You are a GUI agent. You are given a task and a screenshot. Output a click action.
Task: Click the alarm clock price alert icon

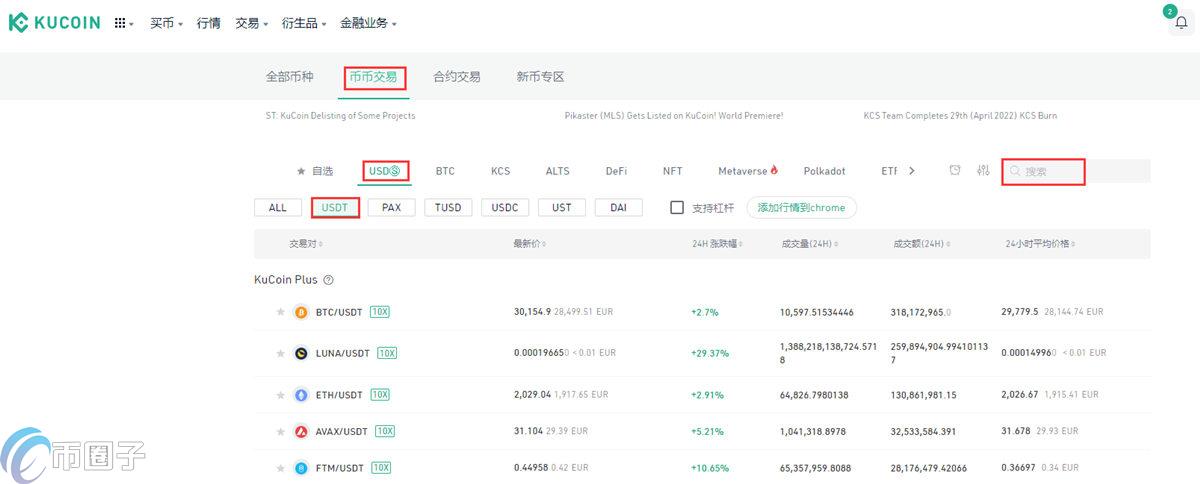pyautogui.click(x=955, y=171)
